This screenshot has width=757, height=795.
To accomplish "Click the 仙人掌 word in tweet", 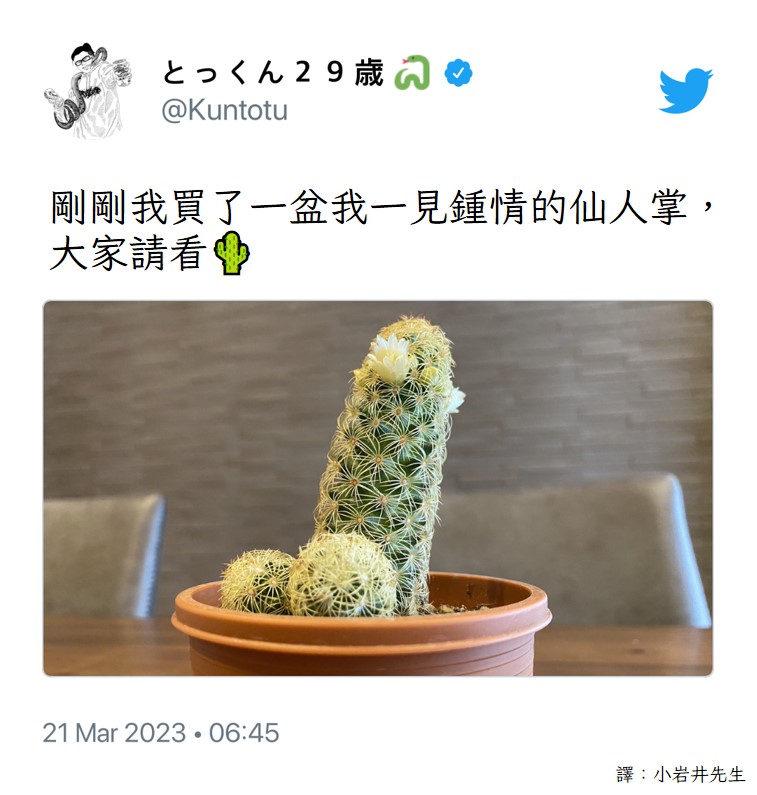I will pos(629,207).
